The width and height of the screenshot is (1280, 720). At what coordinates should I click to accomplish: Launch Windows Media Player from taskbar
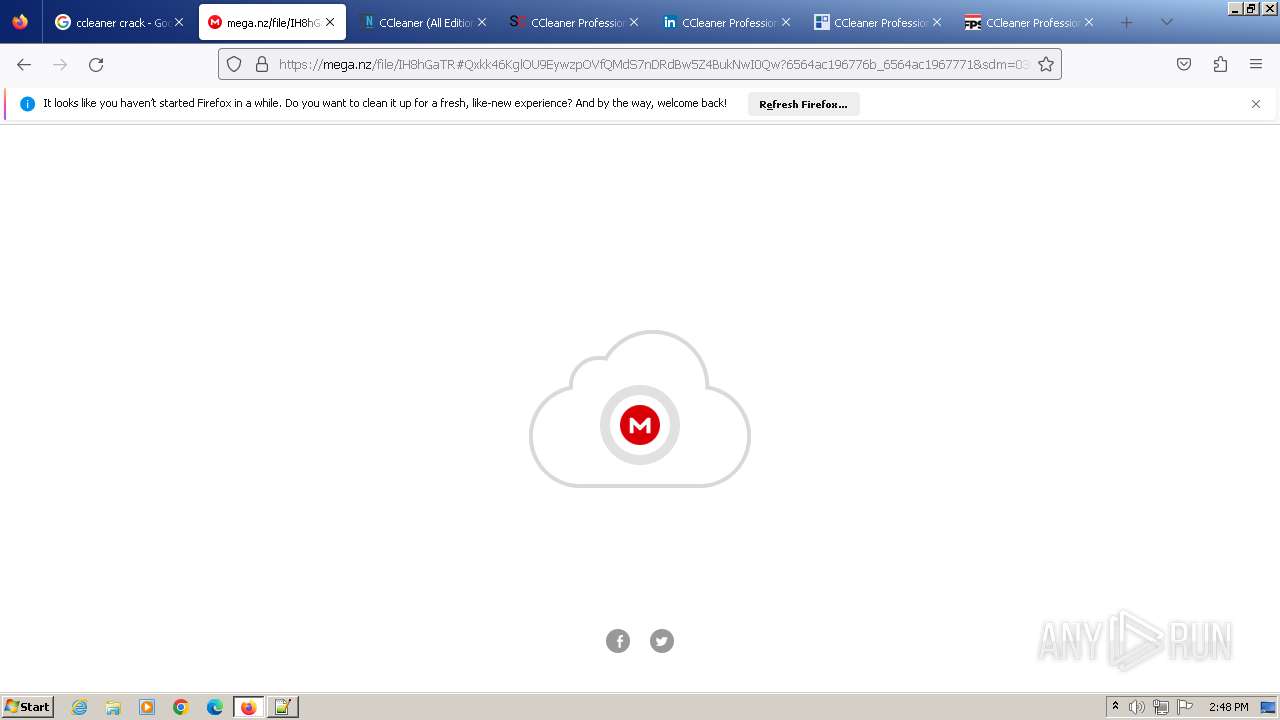[x=147, y=707]
